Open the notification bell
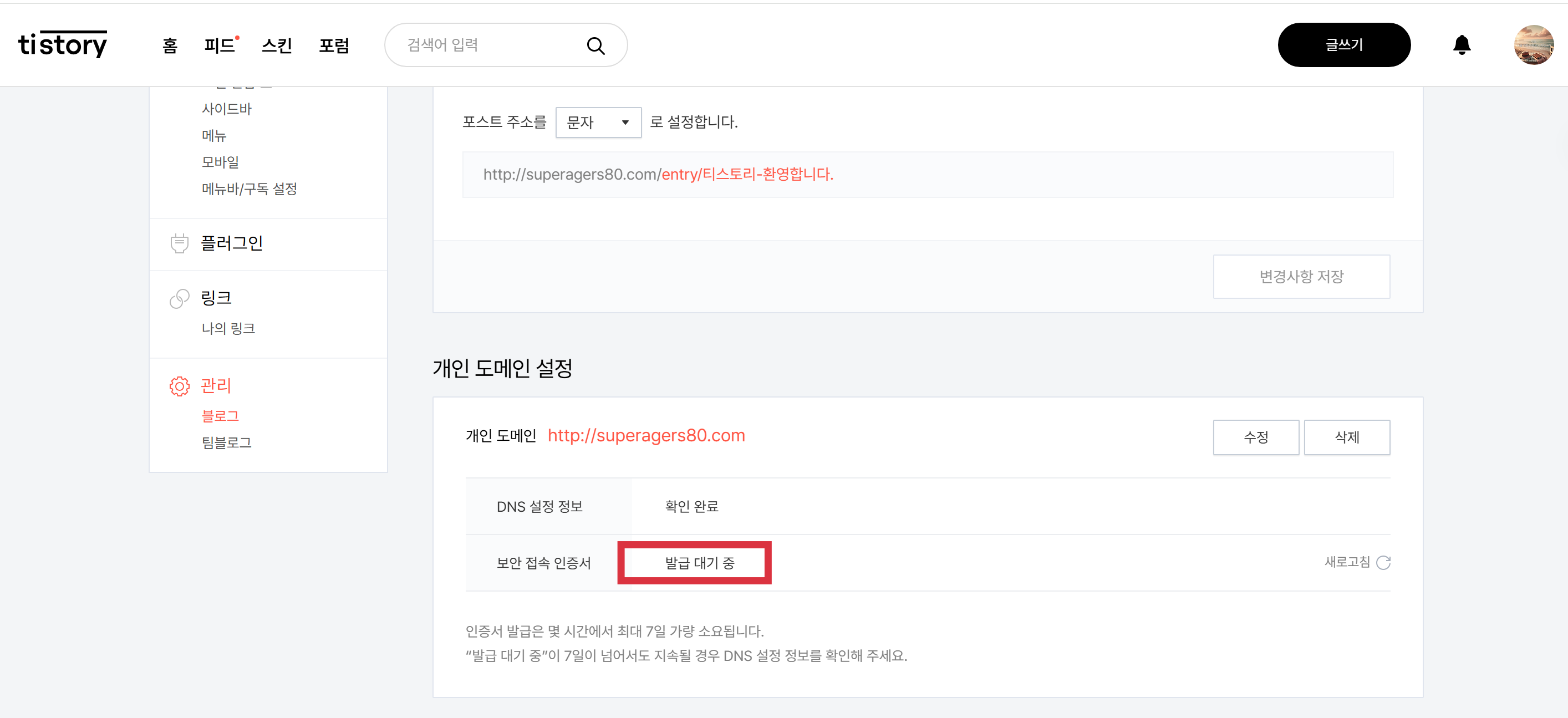Screen dimensions: 1568x718 1461,45
